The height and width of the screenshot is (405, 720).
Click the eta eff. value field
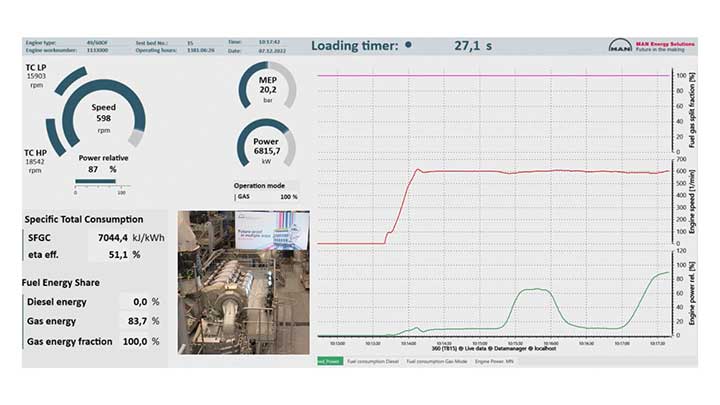(120, 254)
